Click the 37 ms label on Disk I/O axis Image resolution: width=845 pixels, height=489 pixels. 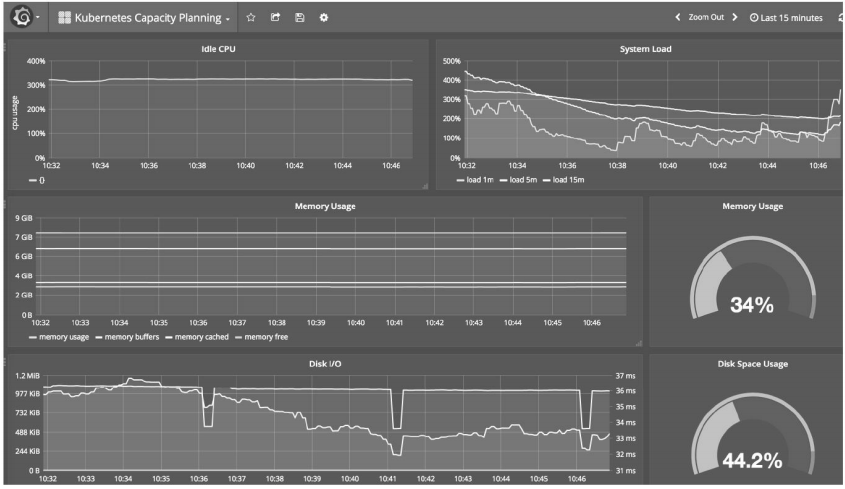click(625, 376)
